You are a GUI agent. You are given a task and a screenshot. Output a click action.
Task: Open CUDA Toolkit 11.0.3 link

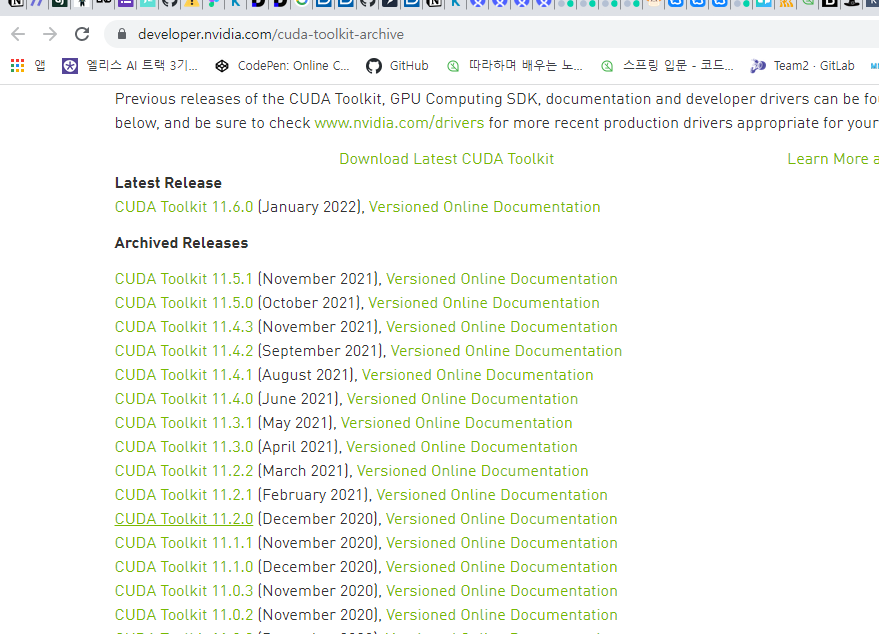(x=184, y=591)
